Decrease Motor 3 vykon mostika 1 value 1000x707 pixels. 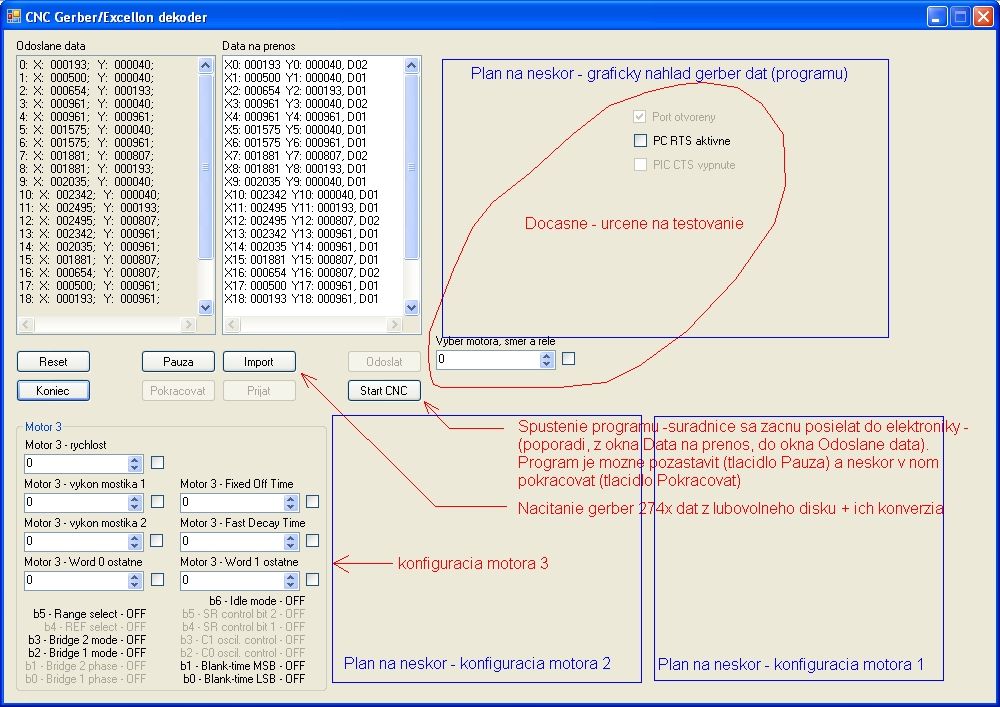136,506
